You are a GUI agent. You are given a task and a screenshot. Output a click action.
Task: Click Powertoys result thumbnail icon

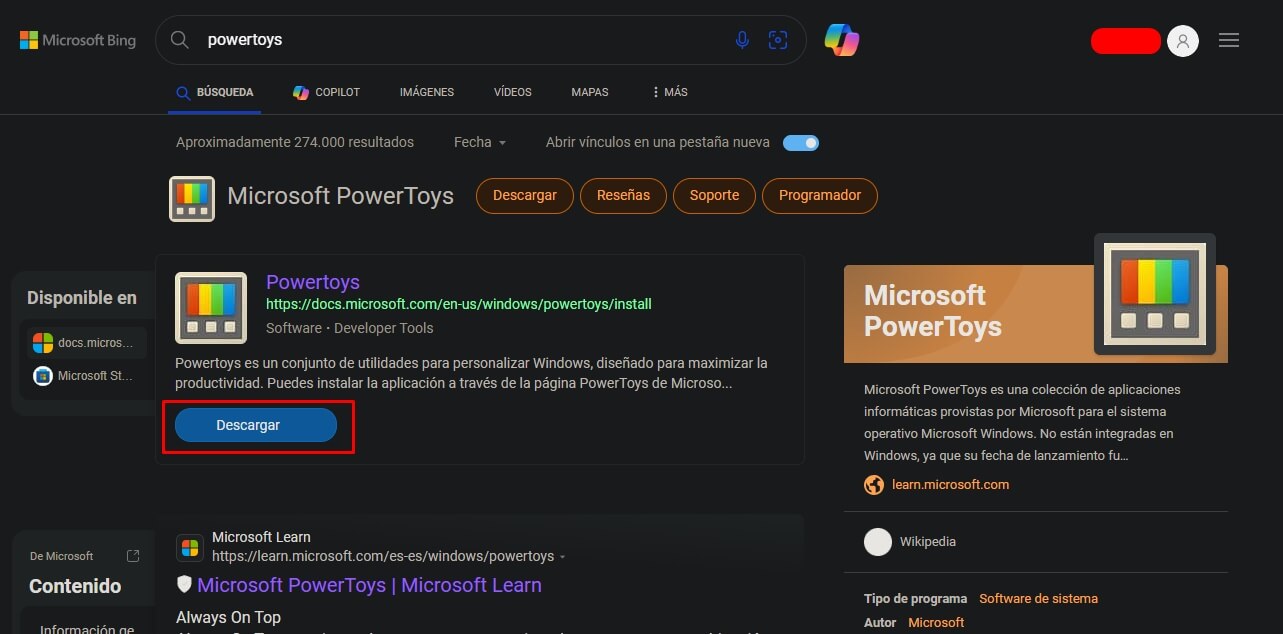pos(211,307)
